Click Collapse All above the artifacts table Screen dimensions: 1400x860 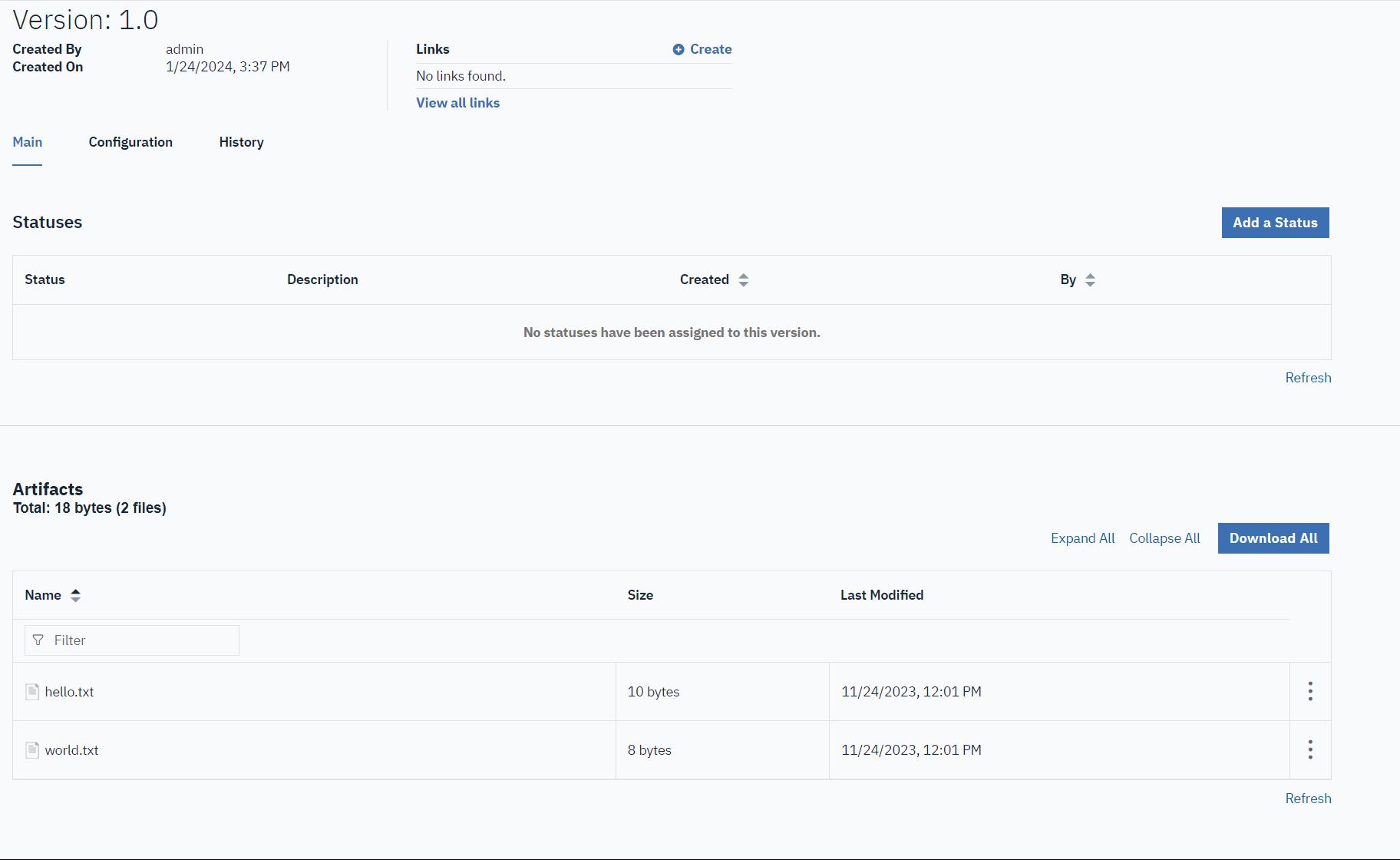pos(1164,537)
